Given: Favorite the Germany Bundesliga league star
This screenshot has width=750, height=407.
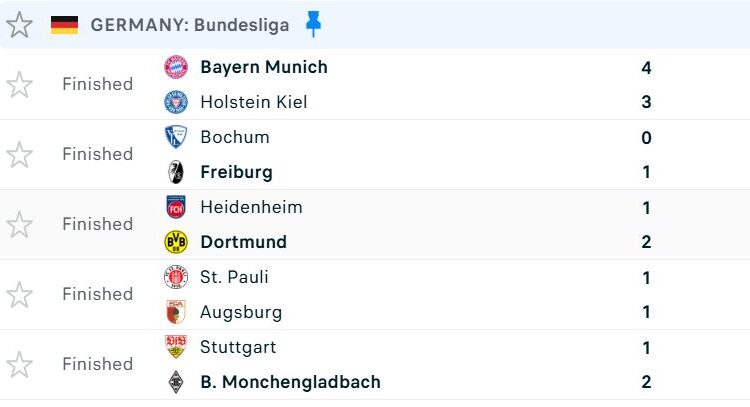Looking at the screenshot, I should coord(19,25).
